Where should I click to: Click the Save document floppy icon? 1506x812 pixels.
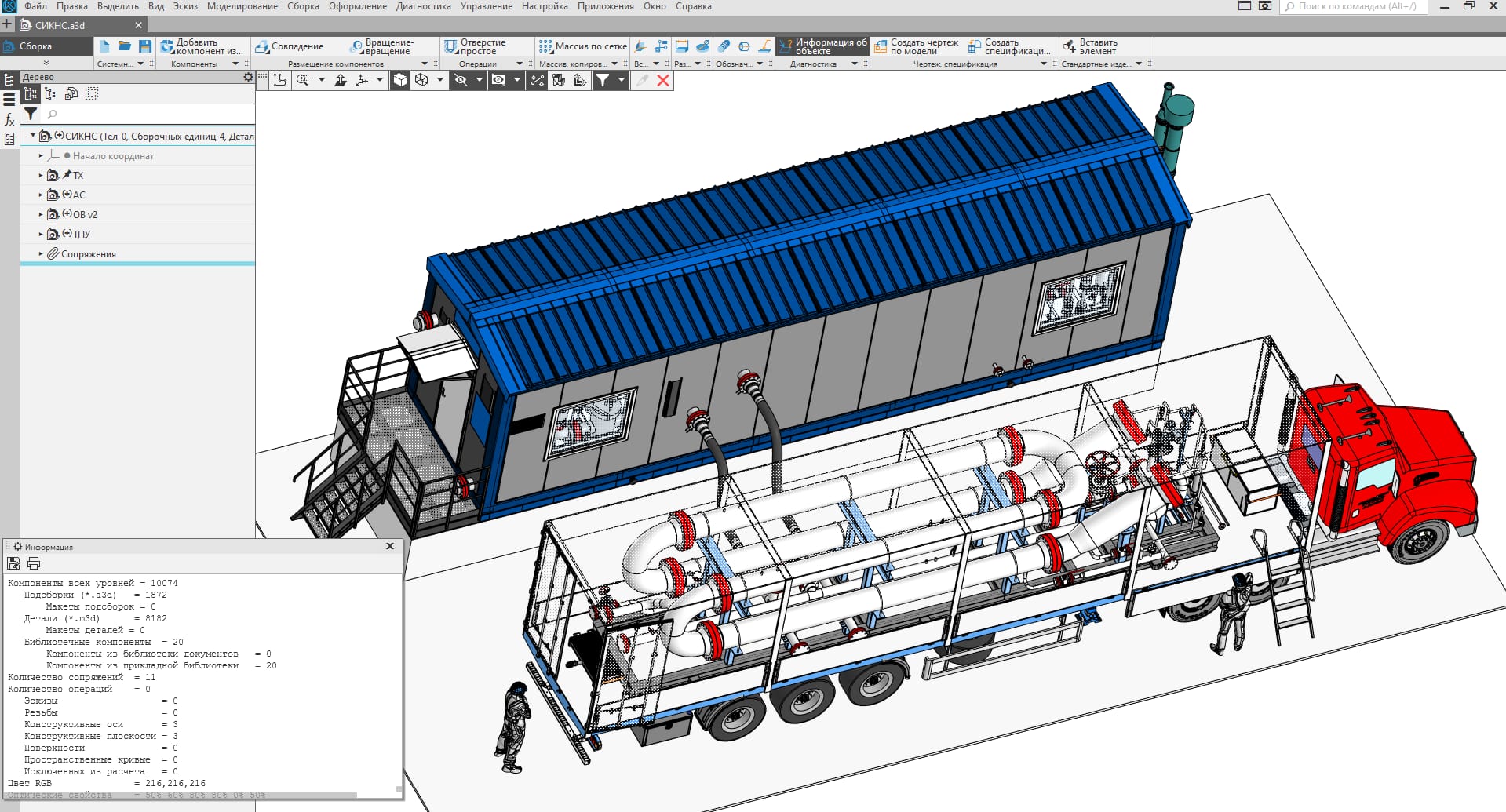pos(144,46)
